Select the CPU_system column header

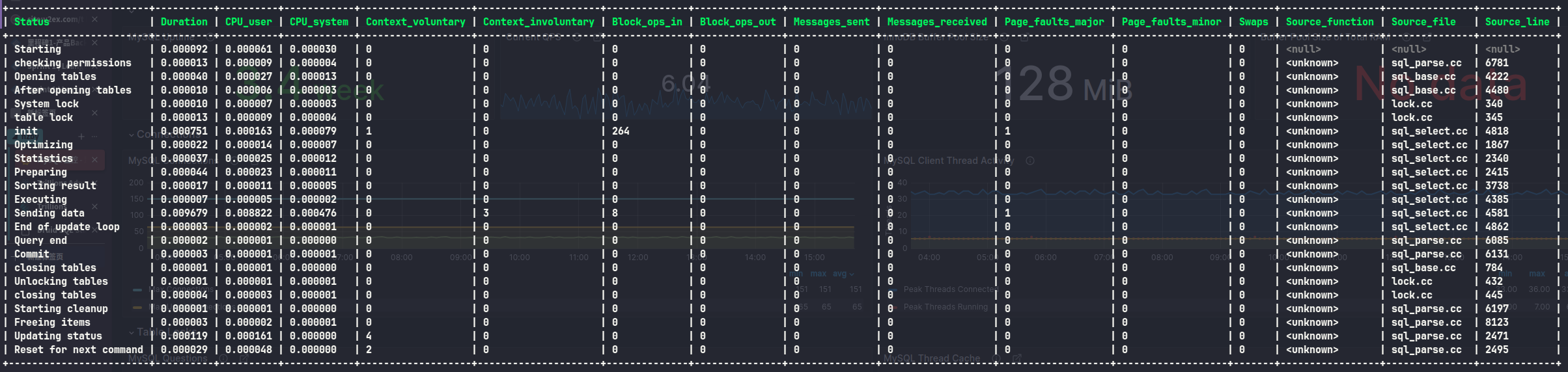tap(318, 21)
